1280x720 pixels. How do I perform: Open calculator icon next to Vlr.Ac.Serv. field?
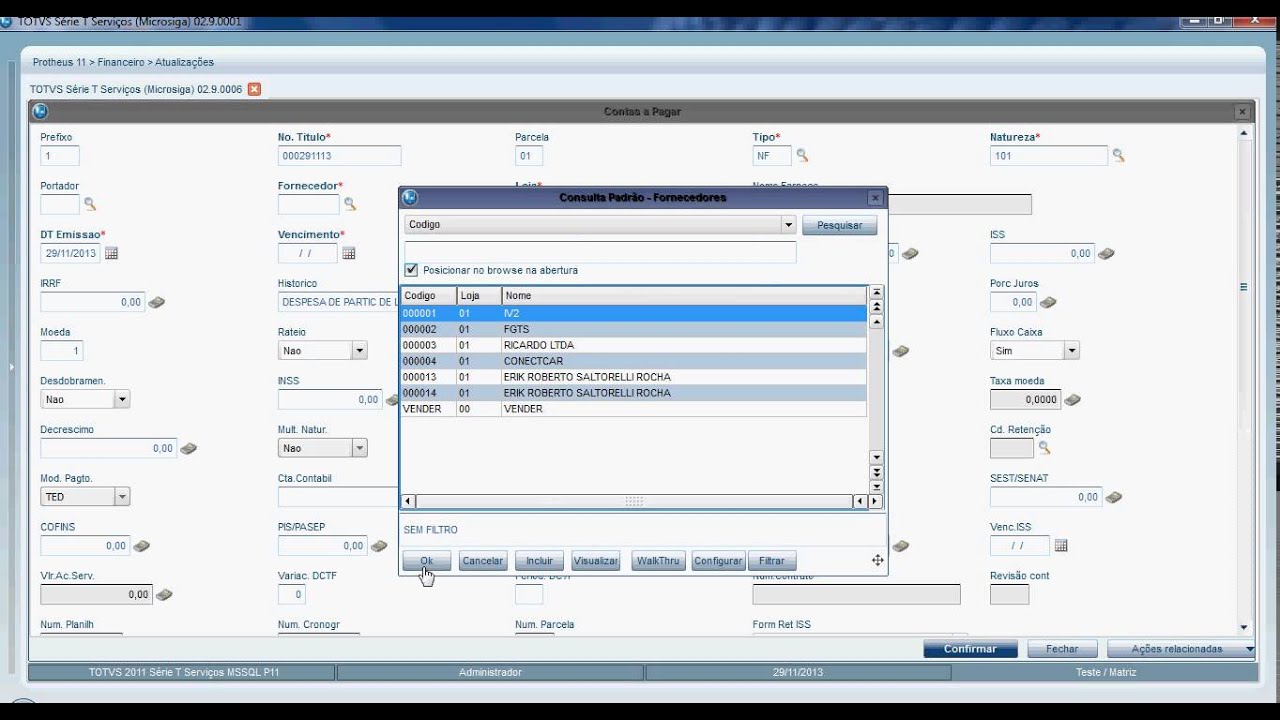(x=164, y=595)
